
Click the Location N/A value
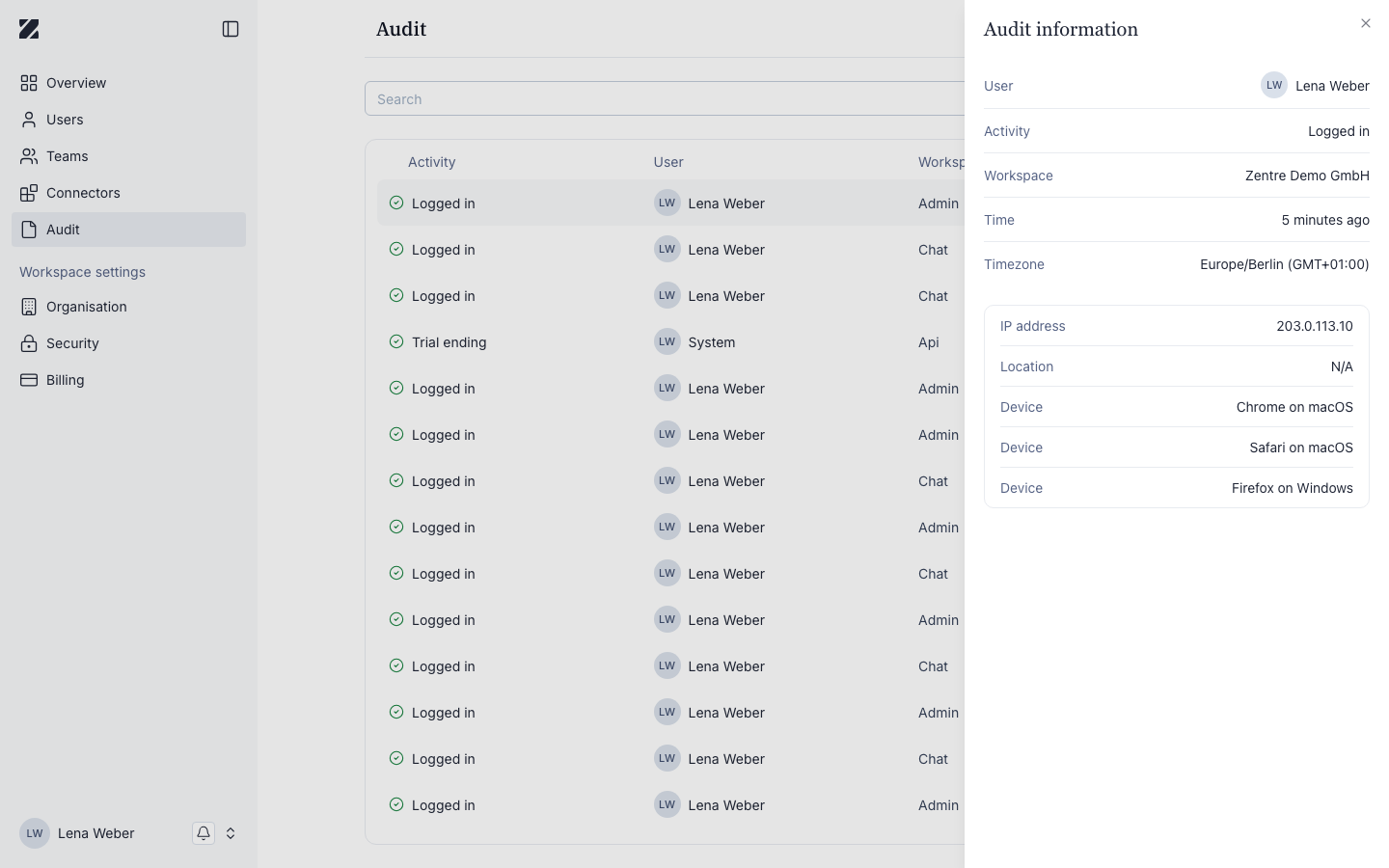pyautogui.click(x=1342, y=366)
